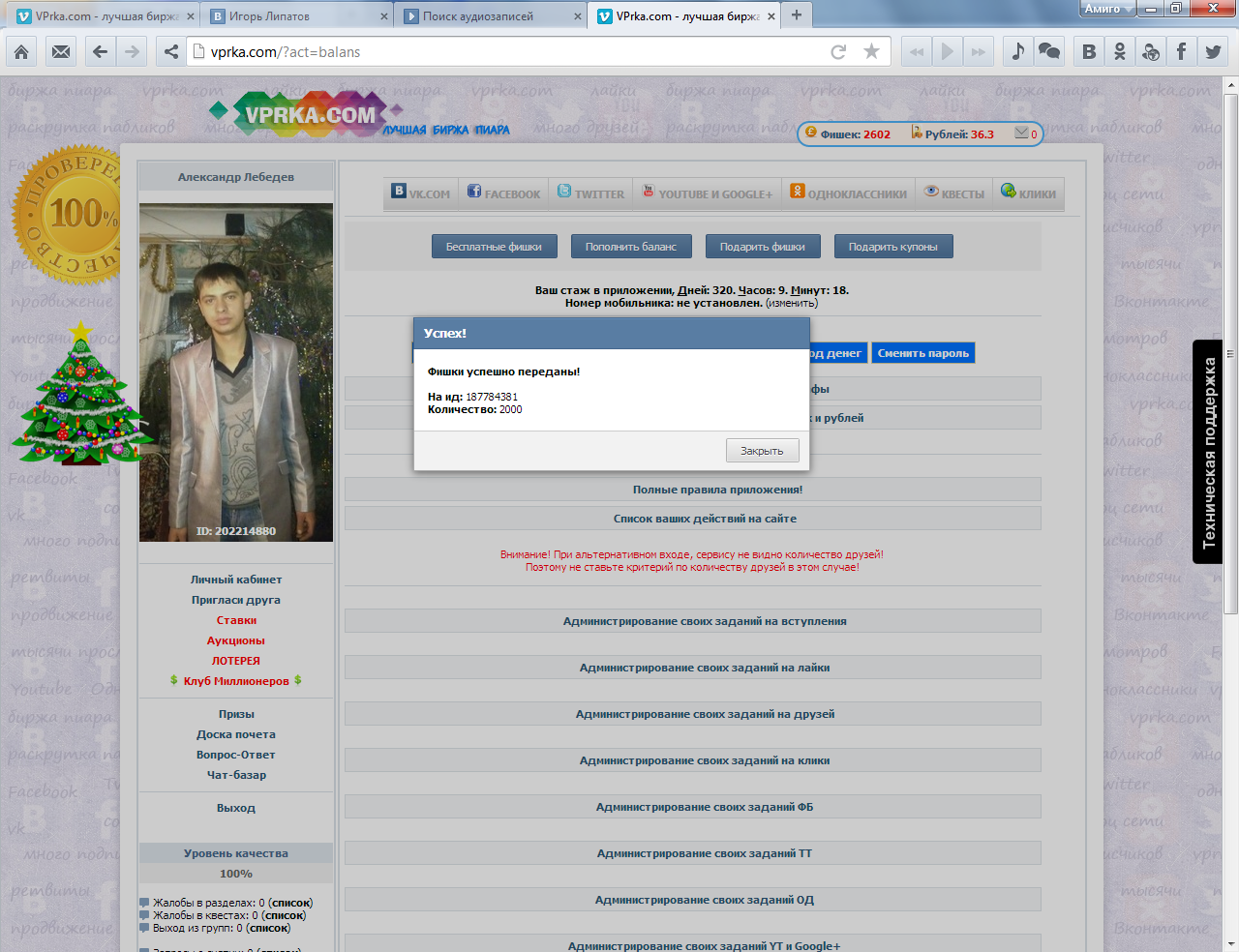Open the browser home page icon
The height and width of the screenshot is (952, 1239).
pos(21,52)
